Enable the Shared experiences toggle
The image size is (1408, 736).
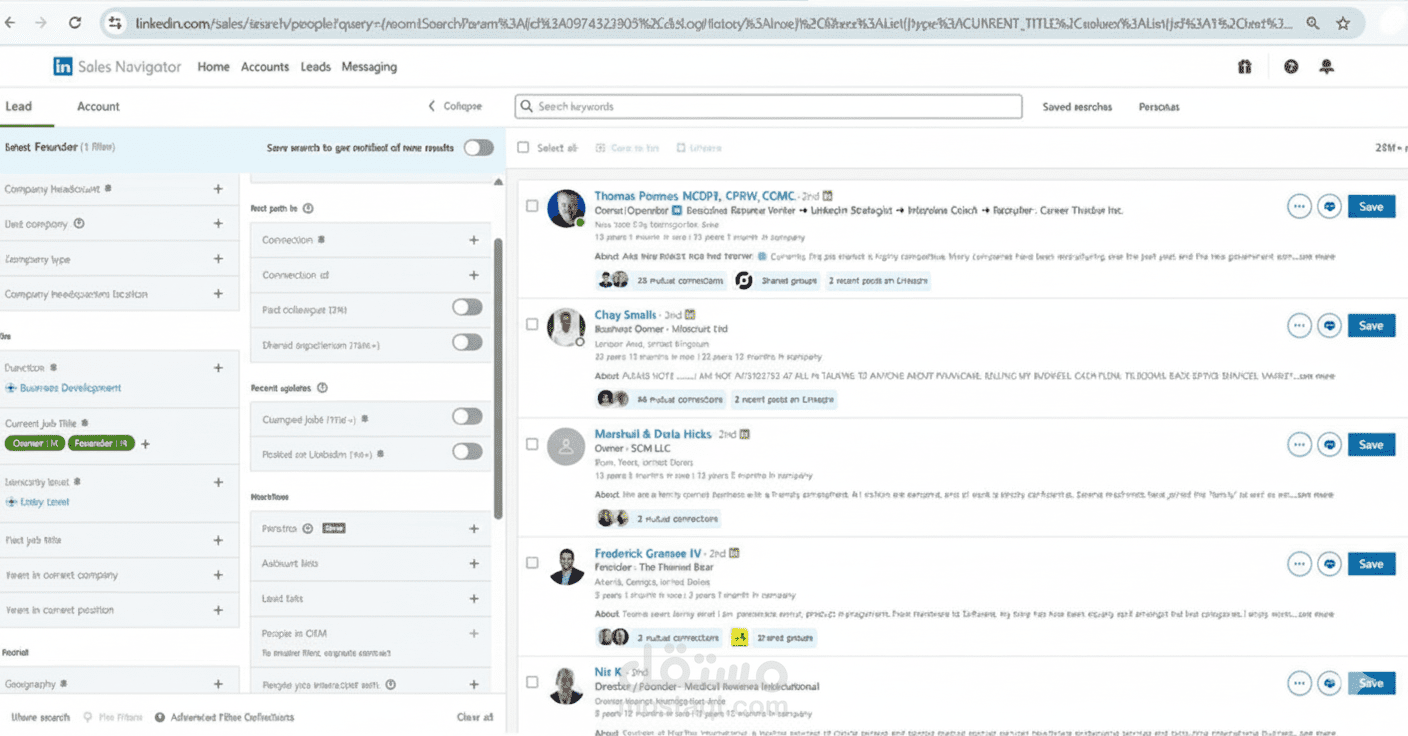(467, 343)
